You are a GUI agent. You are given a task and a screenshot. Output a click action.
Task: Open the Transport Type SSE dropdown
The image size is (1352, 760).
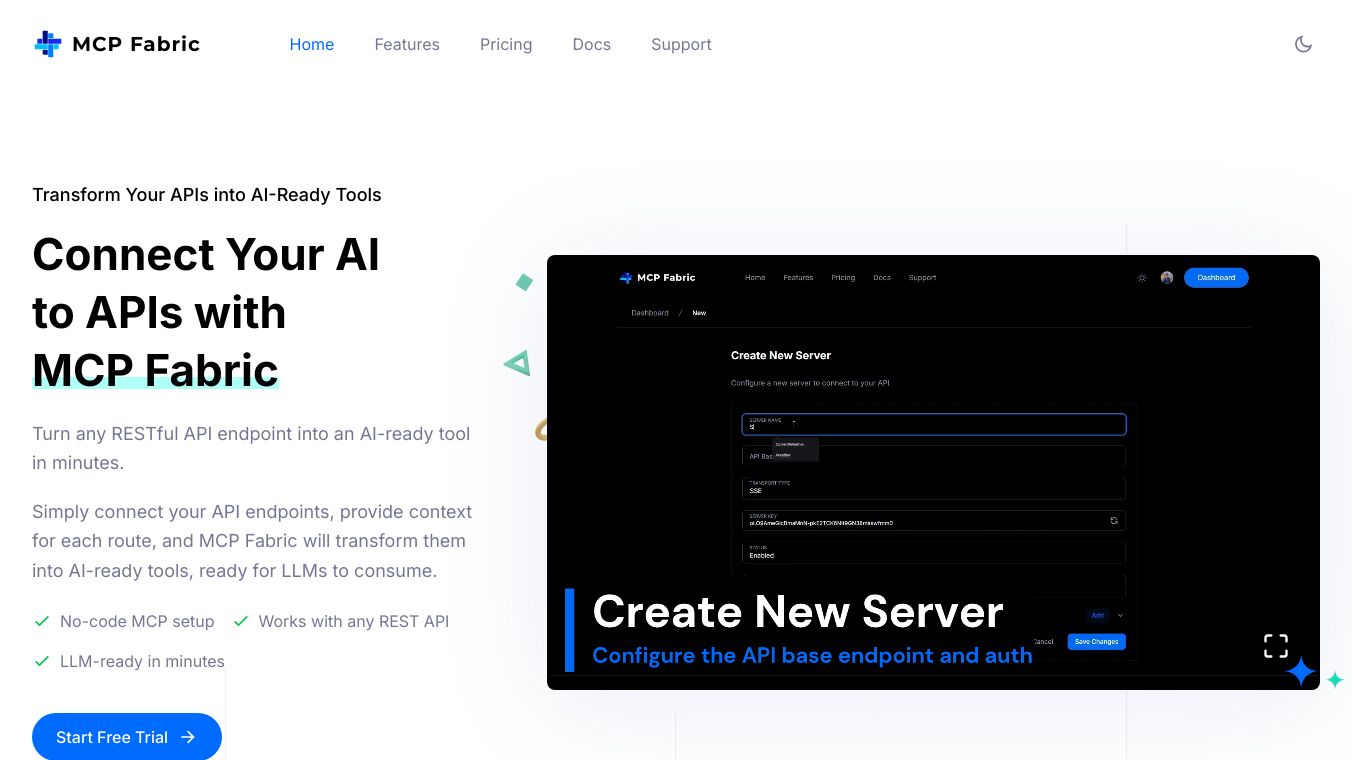tap(934, 488)
